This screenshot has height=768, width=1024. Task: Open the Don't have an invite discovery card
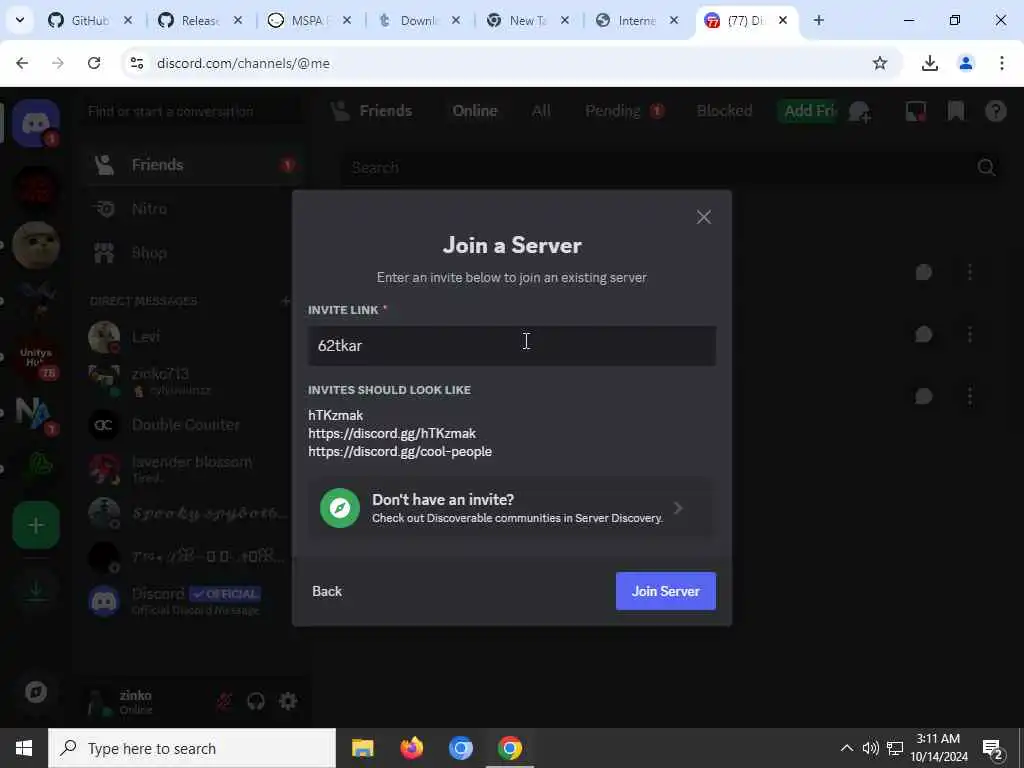pos(511,508)
